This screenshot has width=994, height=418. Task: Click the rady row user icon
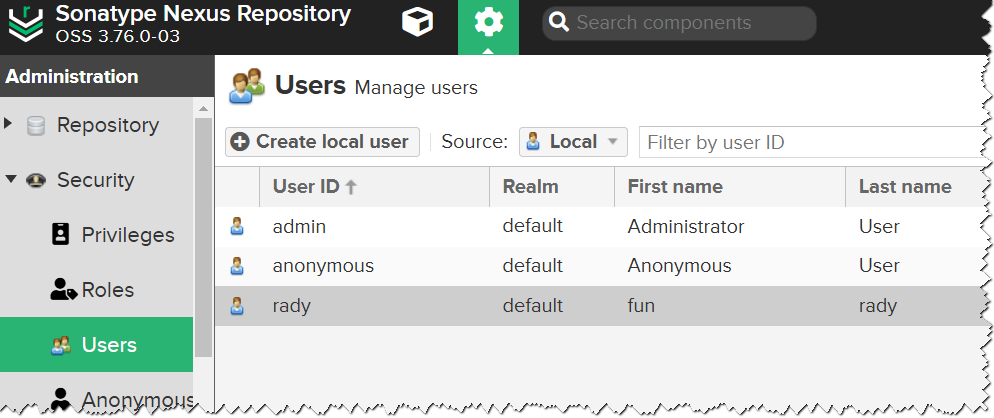coord(236,306)
